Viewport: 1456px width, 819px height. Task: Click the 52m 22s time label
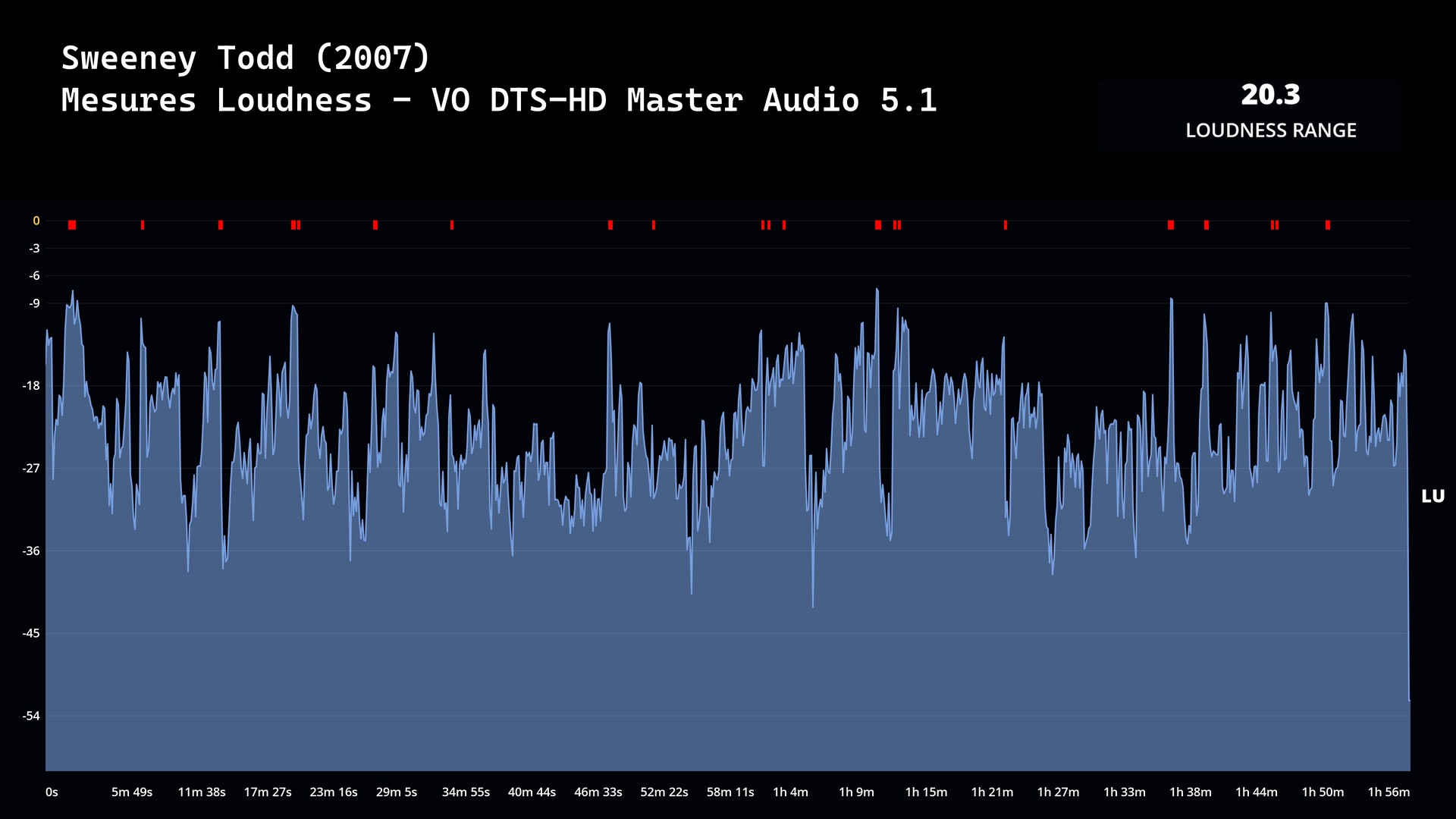(664, 792)
